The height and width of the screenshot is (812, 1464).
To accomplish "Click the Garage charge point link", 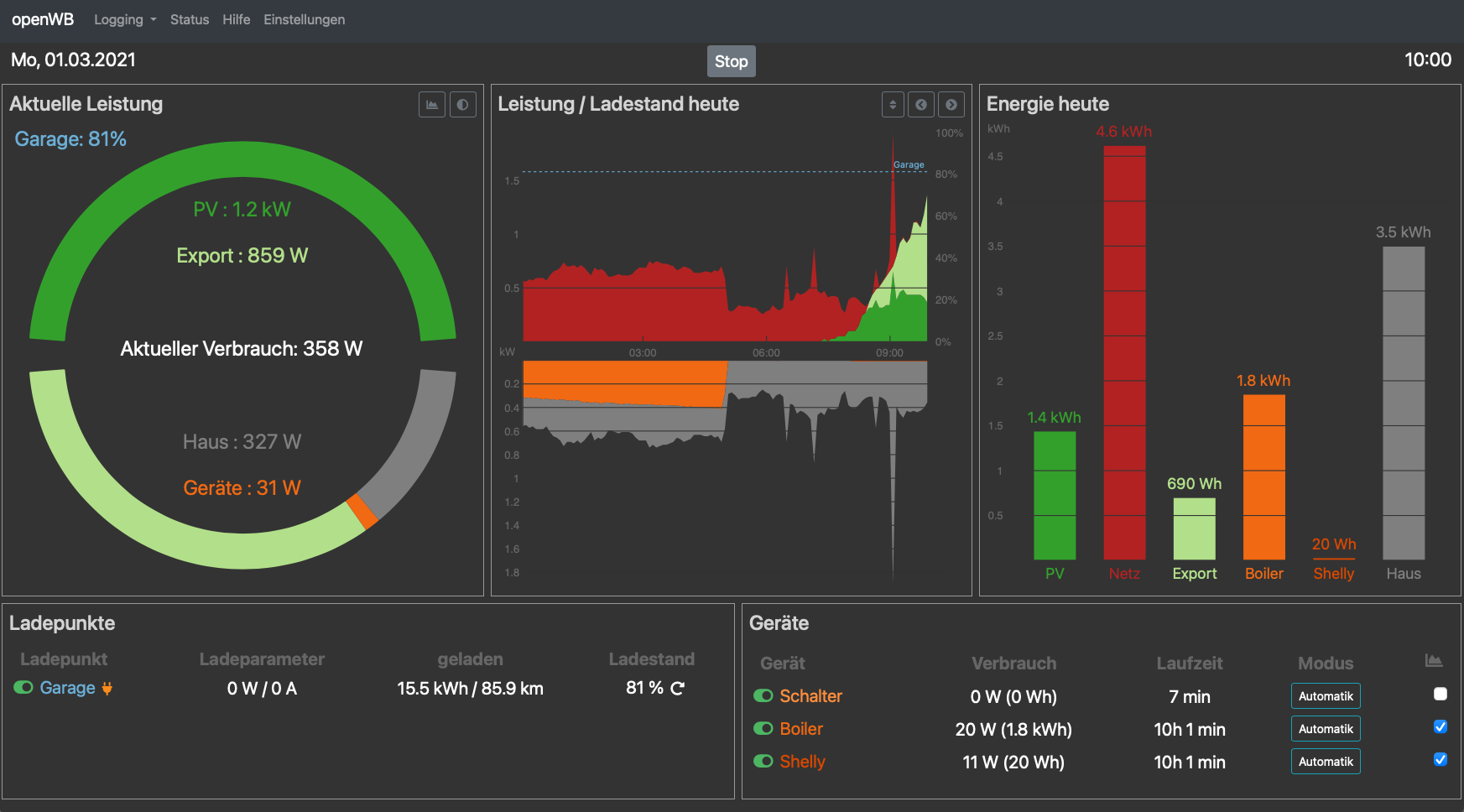I will click(67, 688).
